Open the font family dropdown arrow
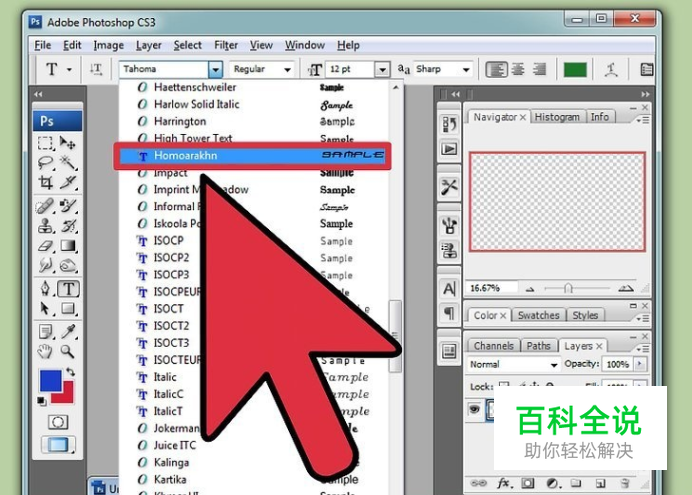This screenshot has width=692, height=495. tap(215, 69)
